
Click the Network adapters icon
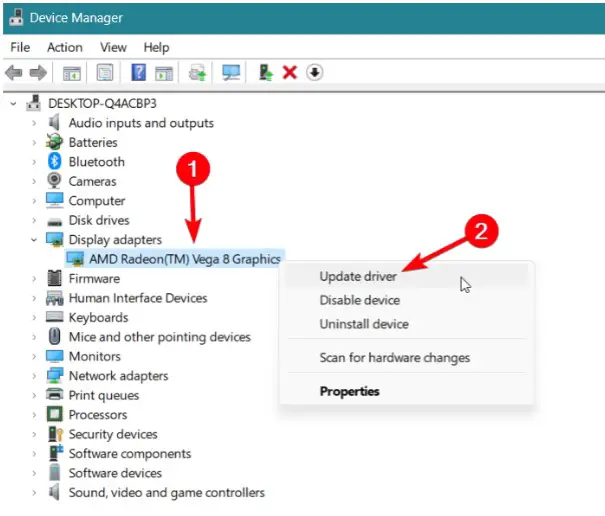pyautogui.click(x=54, y=375)
